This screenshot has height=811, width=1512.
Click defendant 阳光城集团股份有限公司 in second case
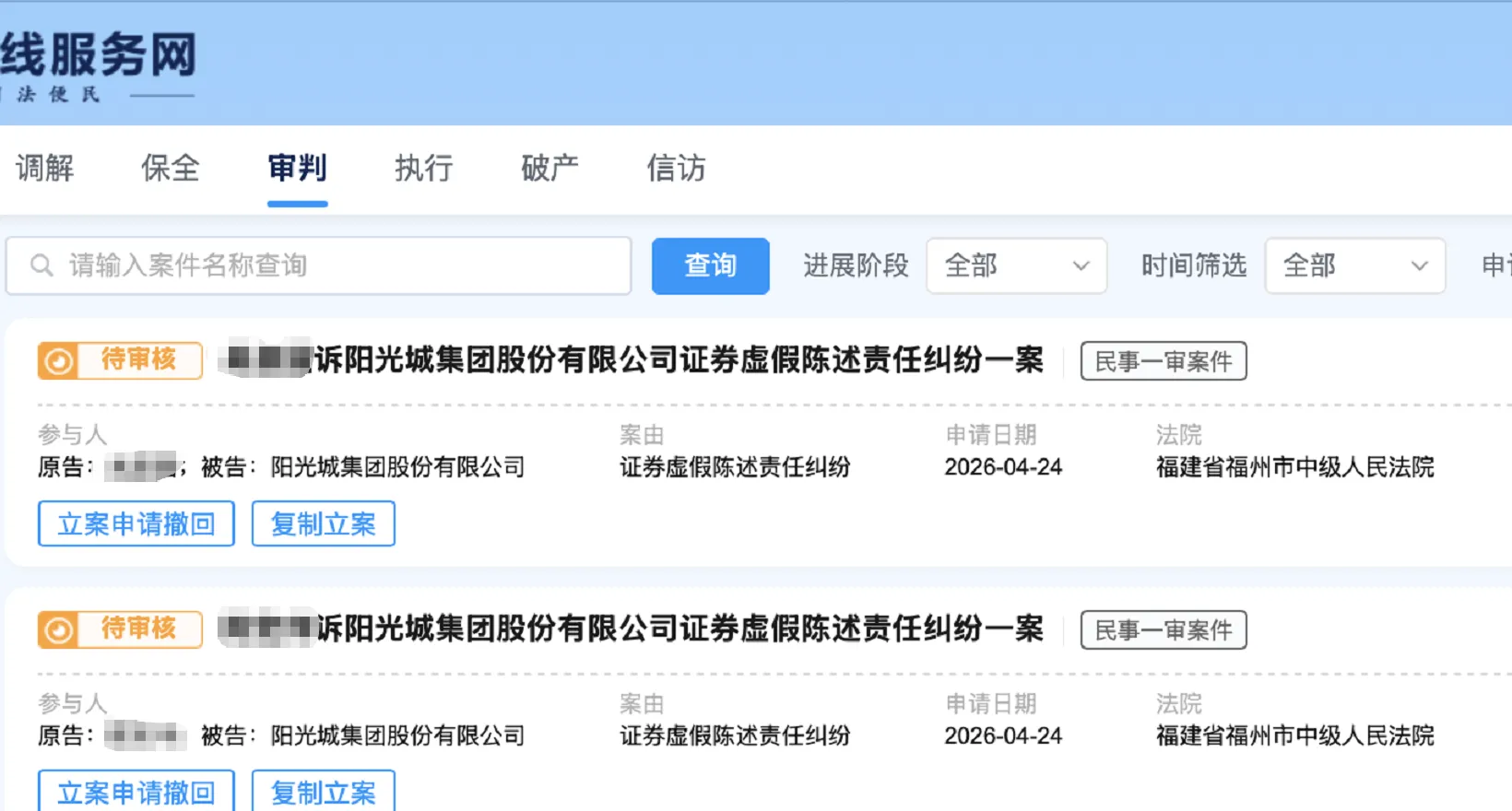click(397, 736)
